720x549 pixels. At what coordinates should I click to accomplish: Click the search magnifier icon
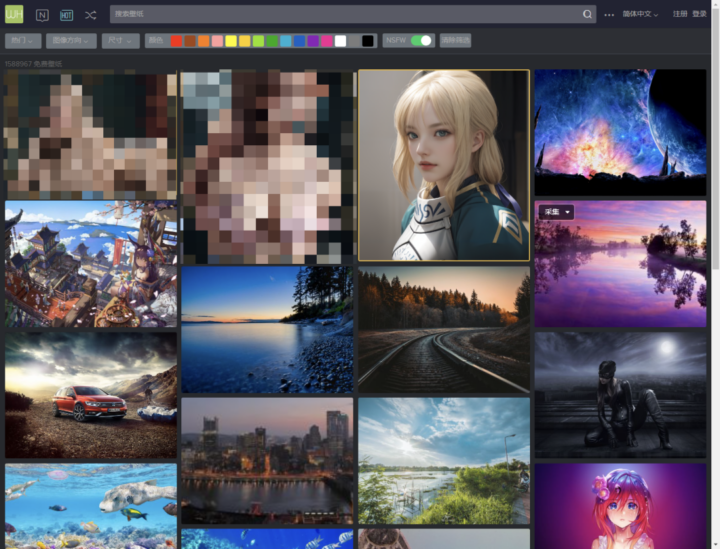pyautogui.click(x=587, y=15)
